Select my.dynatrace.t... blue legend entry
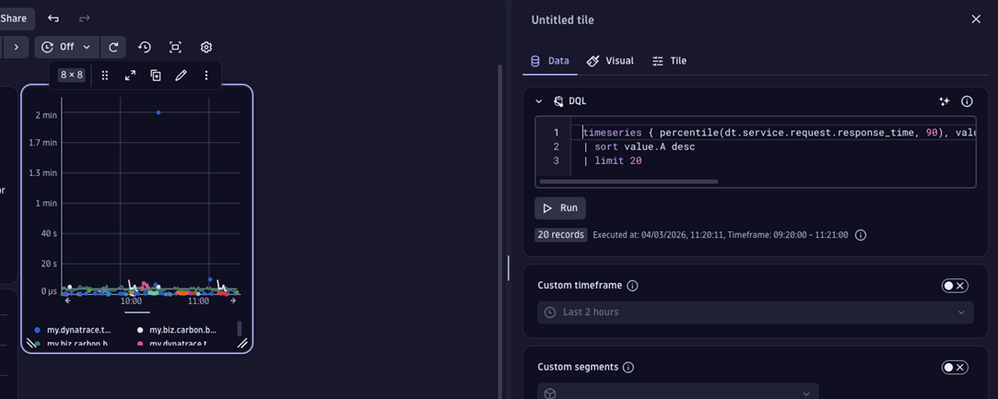Image resolution: width=998 pixels, height=399 pixels. (73, 330)
